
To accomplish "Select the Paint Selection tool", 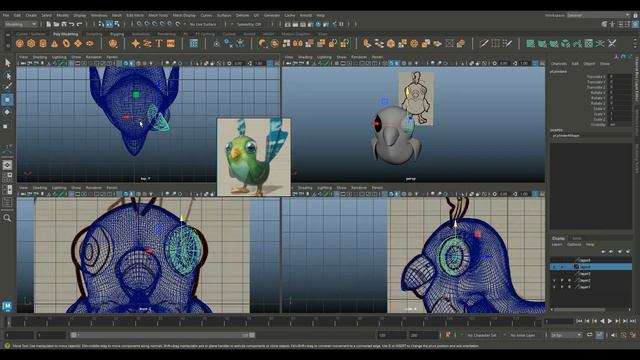I will click(x=7, y=87).
